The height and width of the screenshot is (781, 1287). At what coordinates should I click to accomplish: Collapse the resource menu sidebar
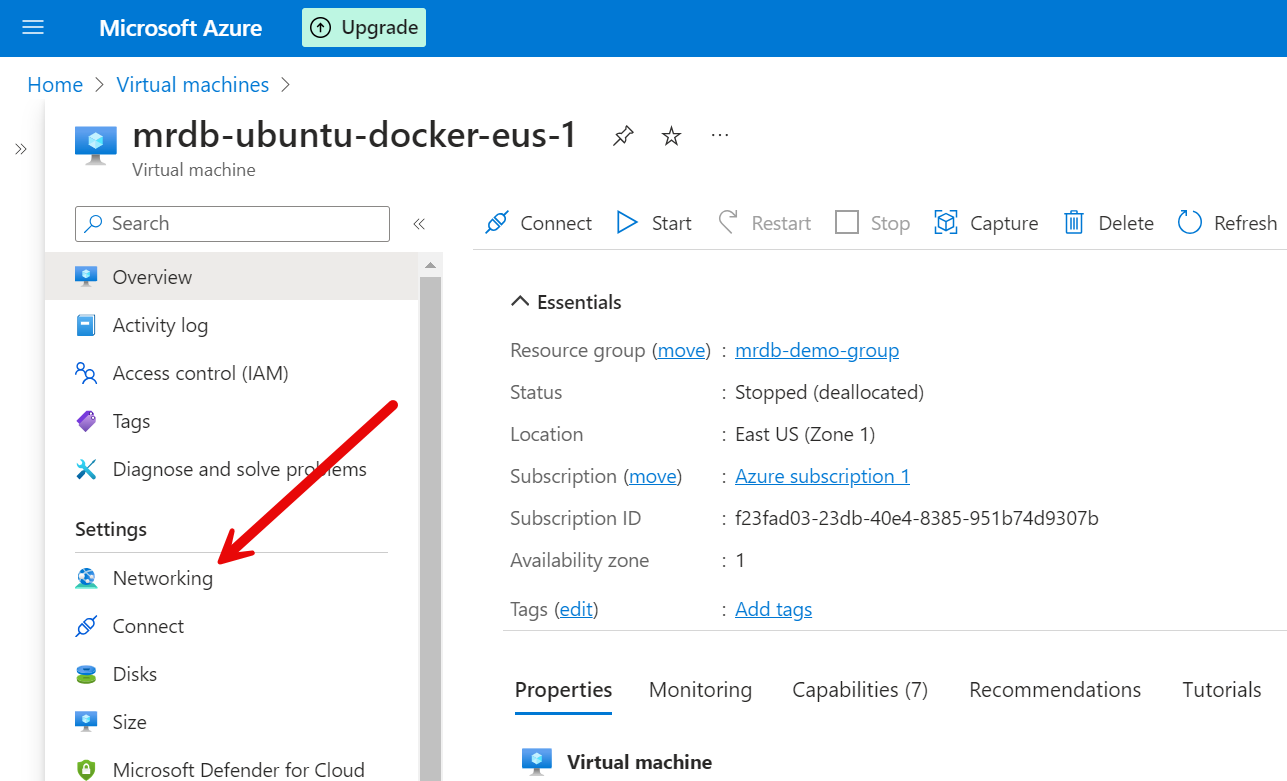tap(419, 224)
